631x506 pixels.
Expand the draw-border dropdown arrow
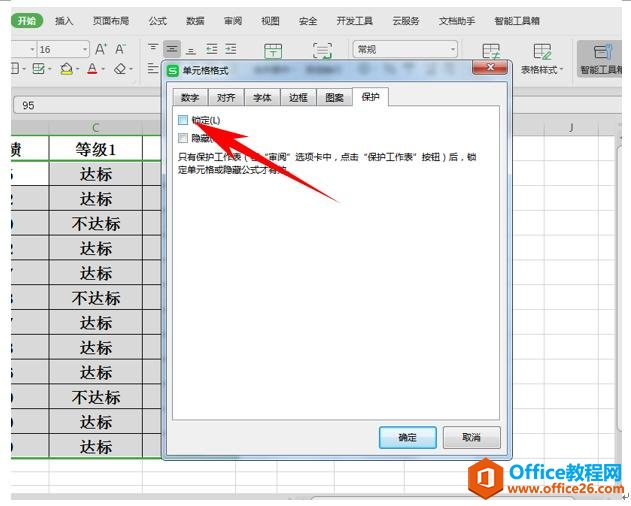click(x=49, y=69)
